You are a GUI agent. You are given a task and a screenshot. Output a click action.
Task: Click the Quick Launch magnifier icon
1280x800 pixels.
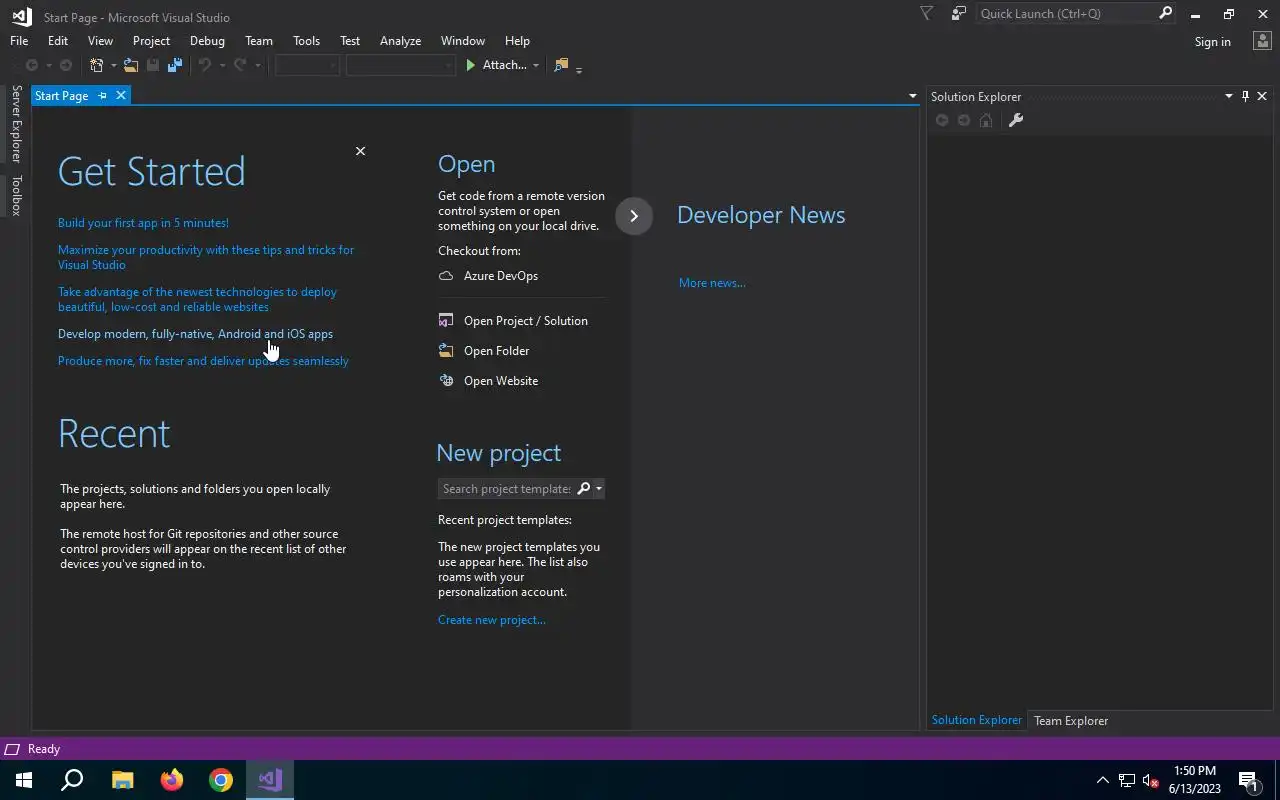(x=1165, y=13)
